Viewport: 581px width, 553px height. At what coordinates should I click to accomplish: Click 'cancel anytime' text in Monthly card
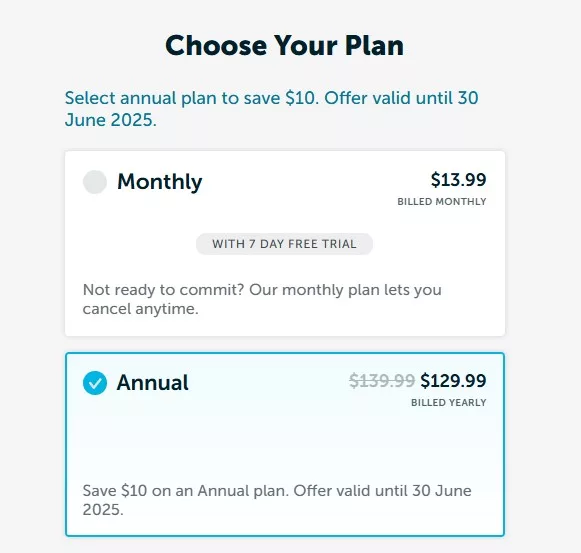point(140,309)
